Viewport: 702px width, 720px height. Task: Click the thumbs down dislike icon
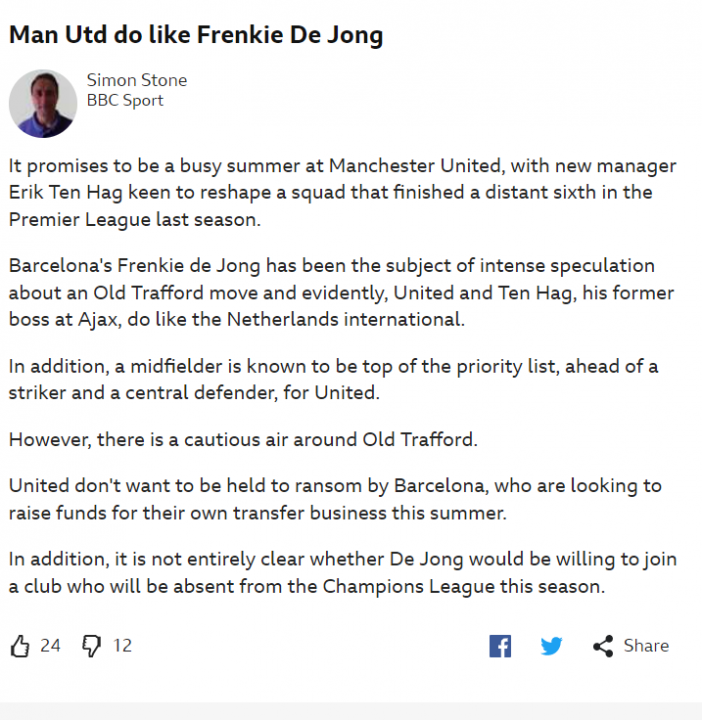click(91, 646)
